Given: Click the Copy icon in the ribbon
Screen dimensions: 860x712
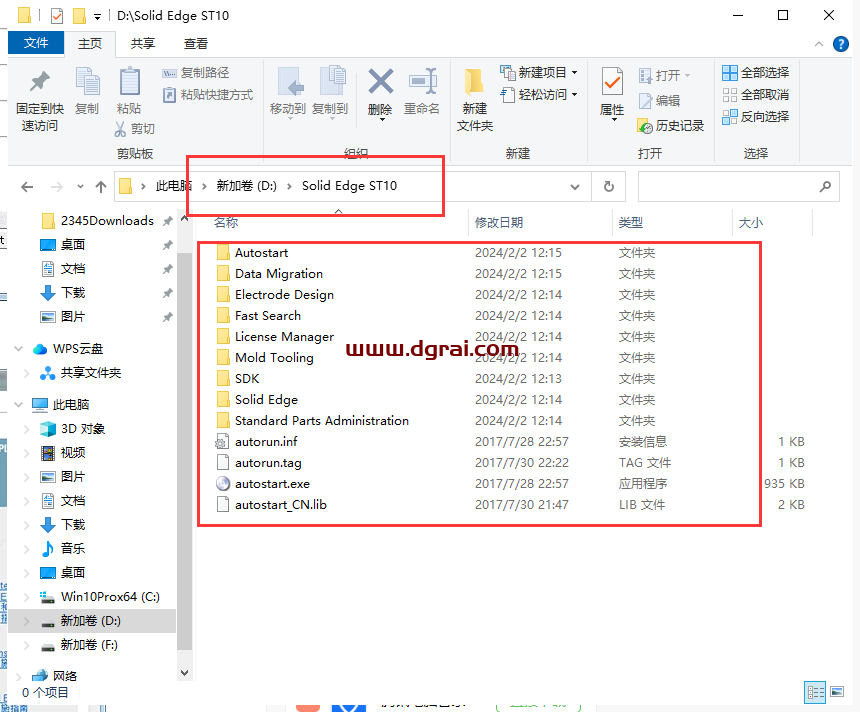Looking at the screenshot, I should 87,81.
